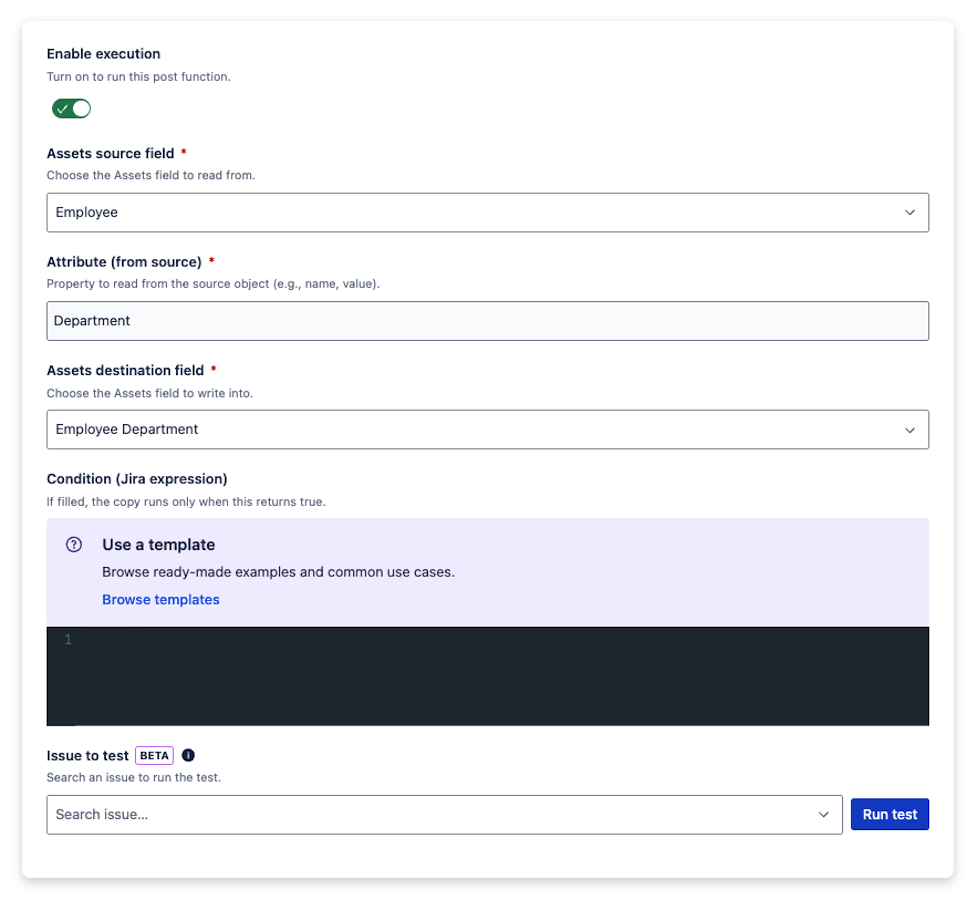The width and height of the screenshot is (977, 900).
Task: Click the chevron arrow in Employee source field
Action: [x=910, y=213]
